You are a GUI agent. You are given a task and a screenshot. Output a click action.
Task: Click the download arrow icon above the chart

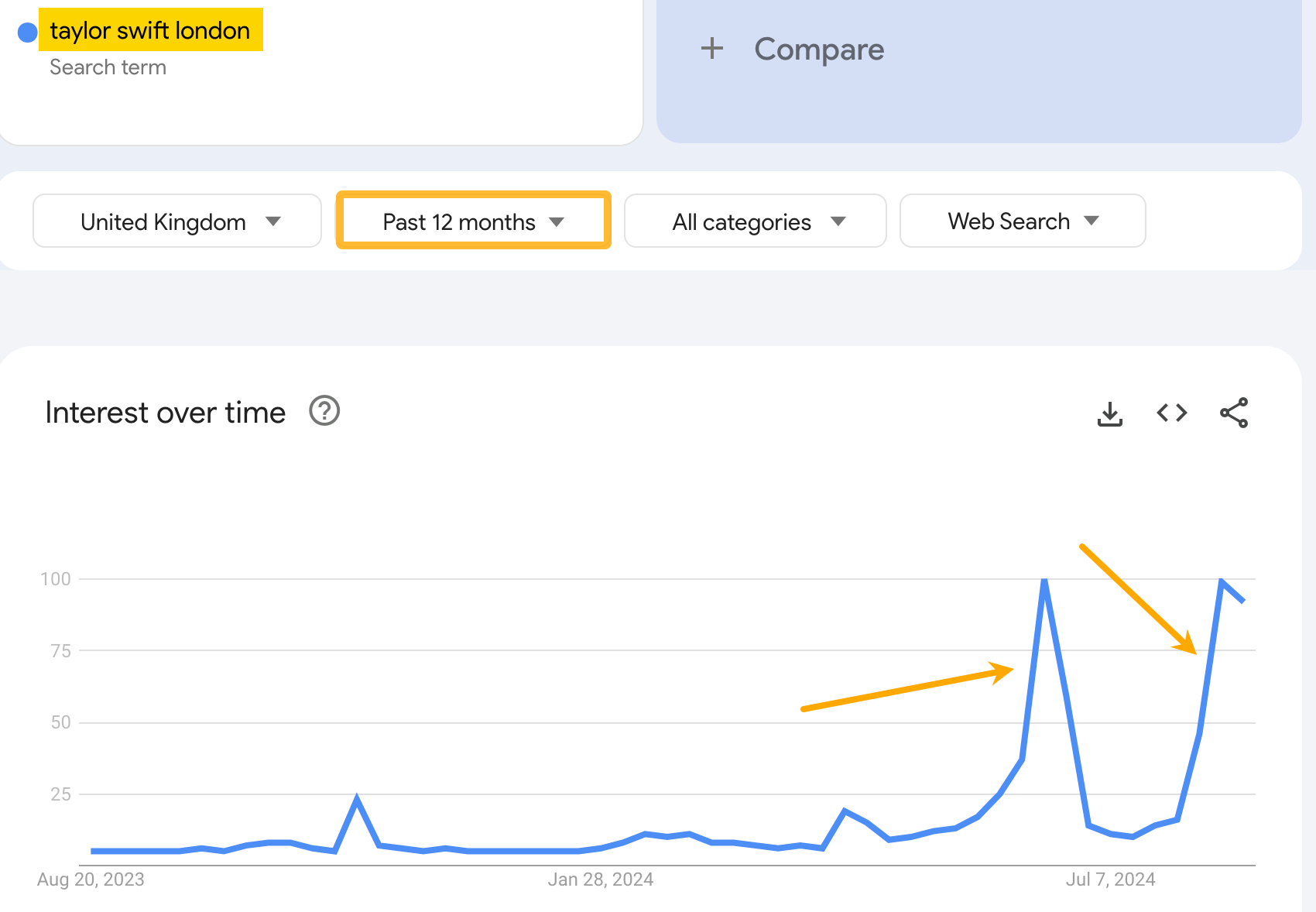tap(1110, 413)
